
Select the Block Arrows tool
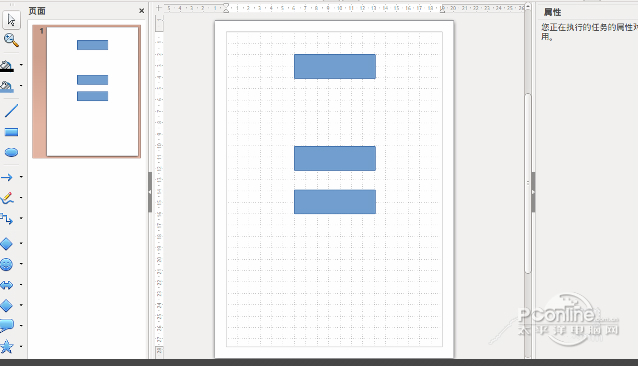[7, 285]
